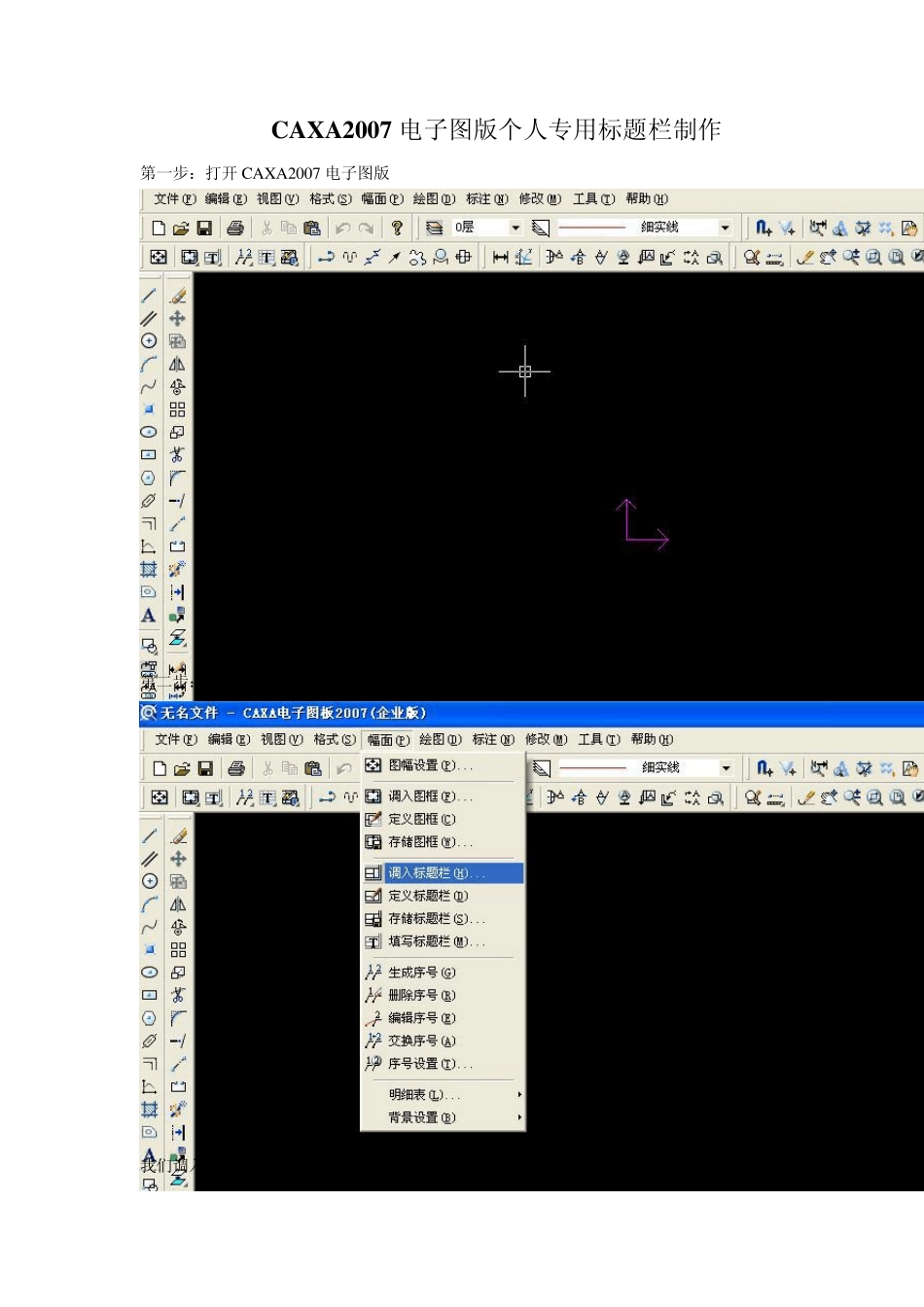Image resolution: width=924 pixels, height=1307 pixels.
Task: Open the 0层 layer dropdown
Action: [x=515, y=228]
